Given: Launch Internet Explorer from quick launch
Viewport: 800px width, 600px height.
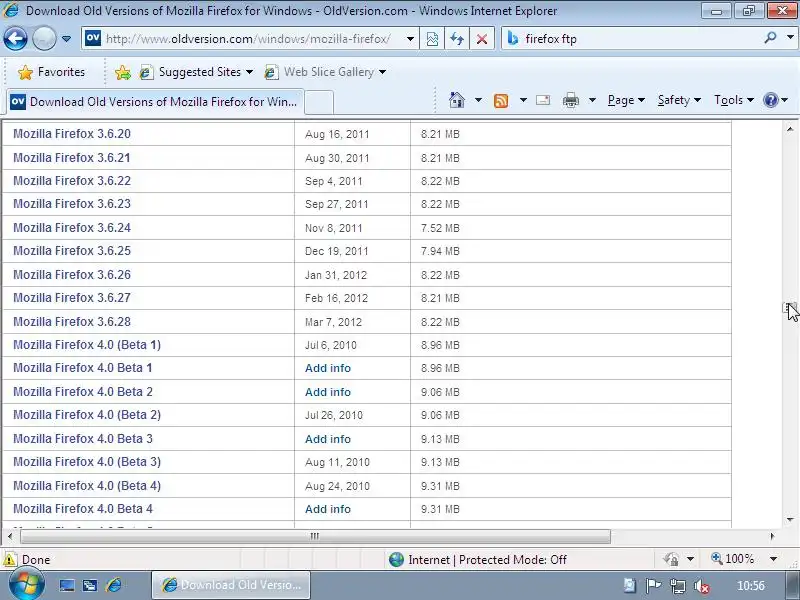Looking at the screenshot, I should pos(114,585).
